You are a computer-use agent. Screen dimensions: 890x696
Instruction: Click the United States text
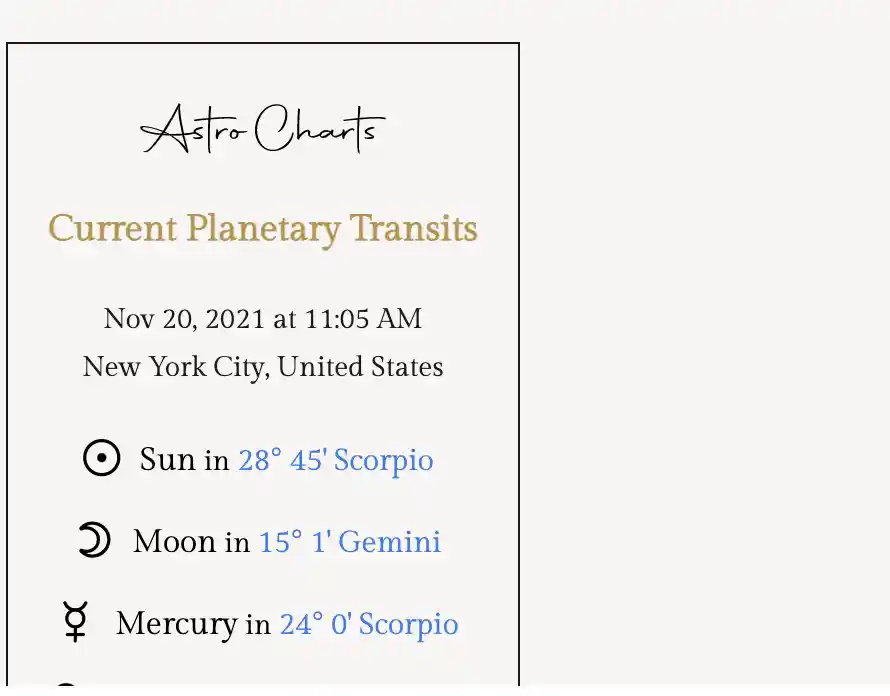point(360,366)
